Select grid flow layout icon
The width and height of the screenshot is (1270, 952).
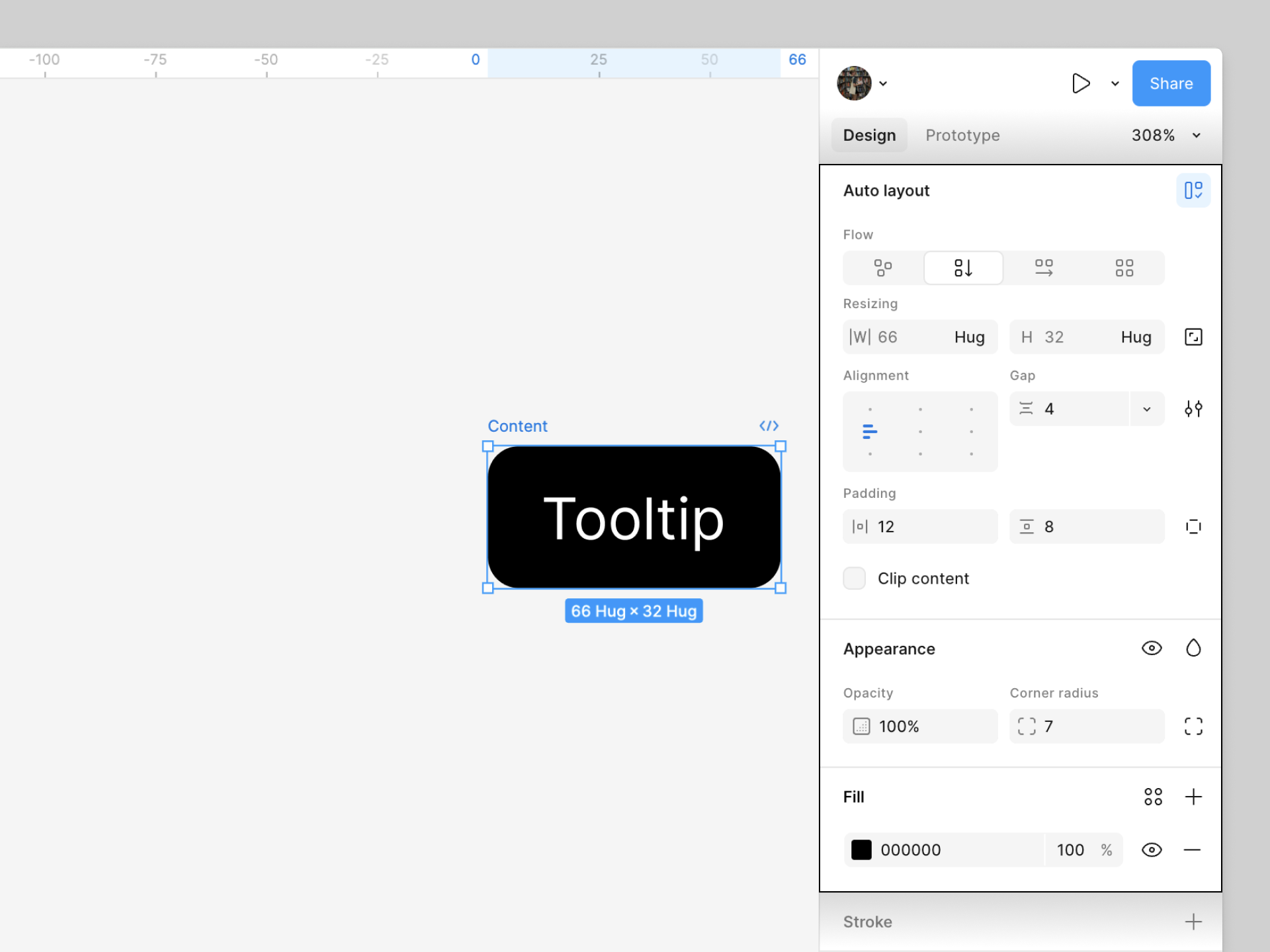tap(1124, 268)
